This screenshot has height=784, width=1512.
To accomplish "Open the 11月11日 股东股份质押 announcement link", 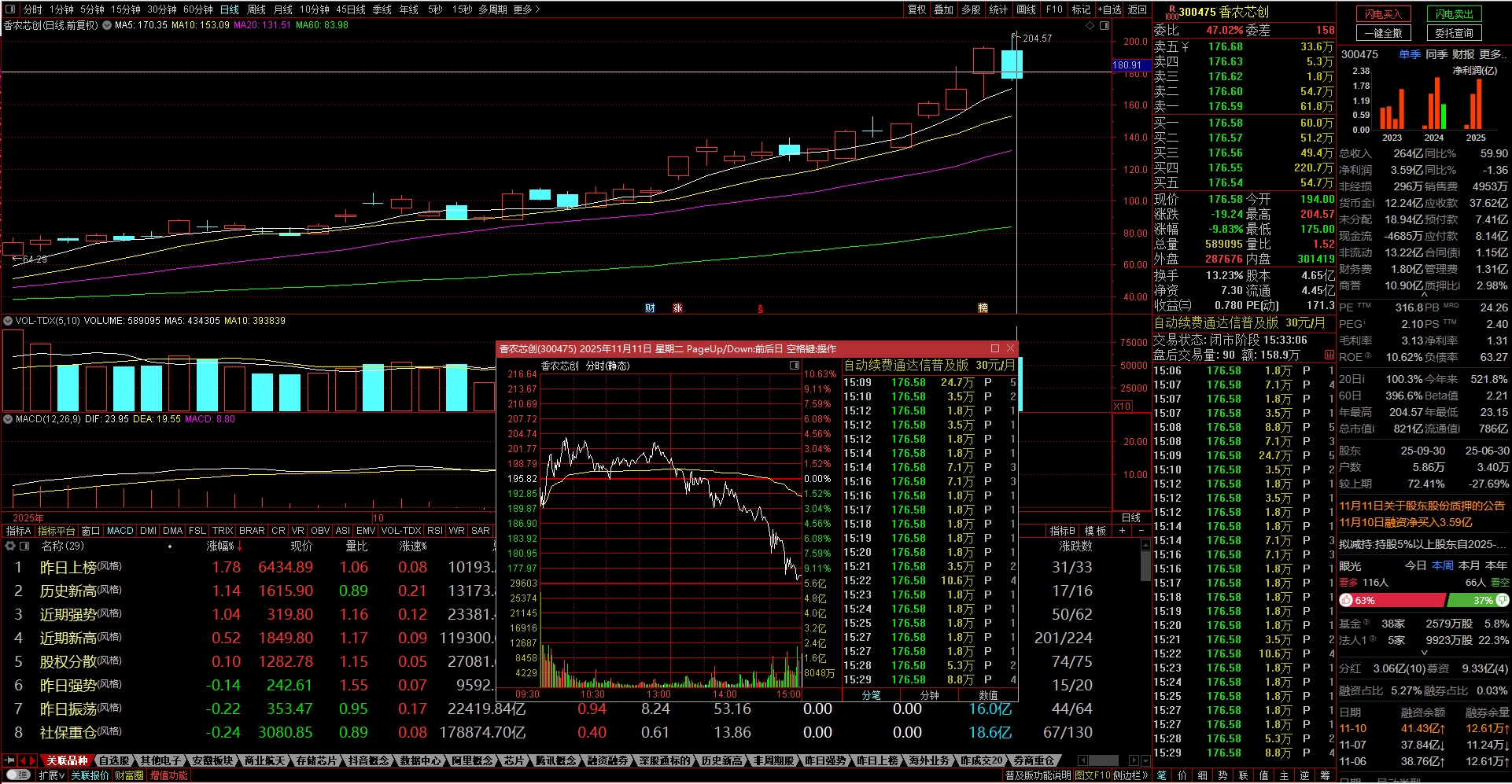I will click(x=1422, y=506).
